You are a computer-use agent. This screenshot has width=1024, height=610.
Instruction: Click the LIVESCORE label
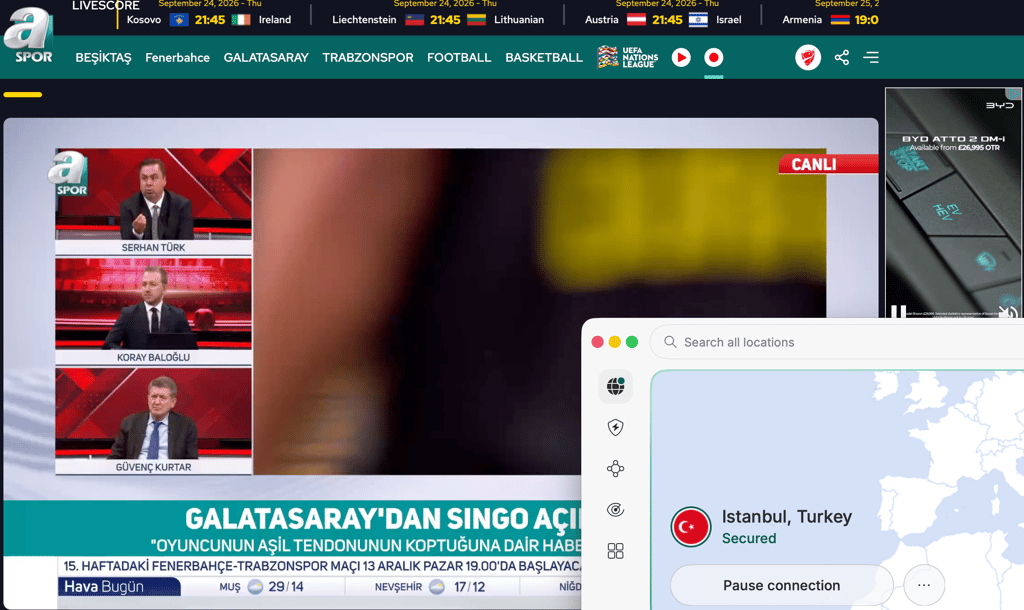pos(106,5)
